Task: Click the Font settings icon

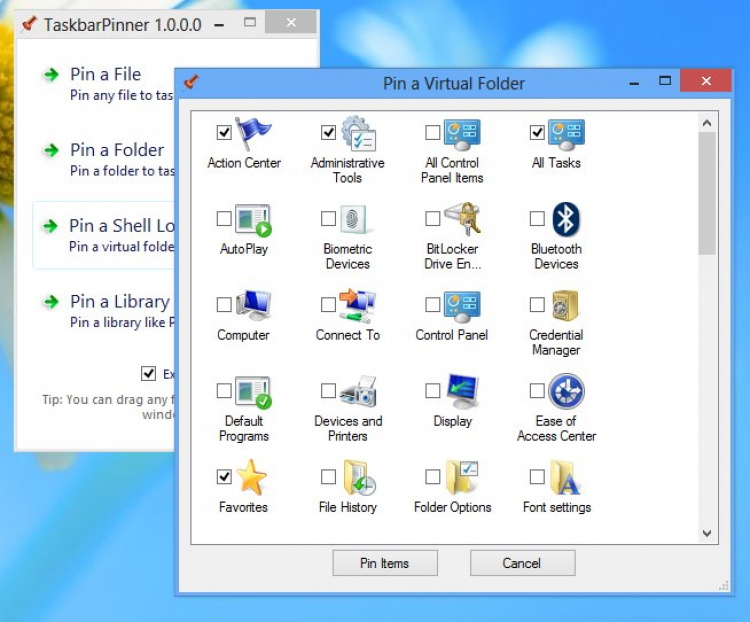Action: (565, 477)
